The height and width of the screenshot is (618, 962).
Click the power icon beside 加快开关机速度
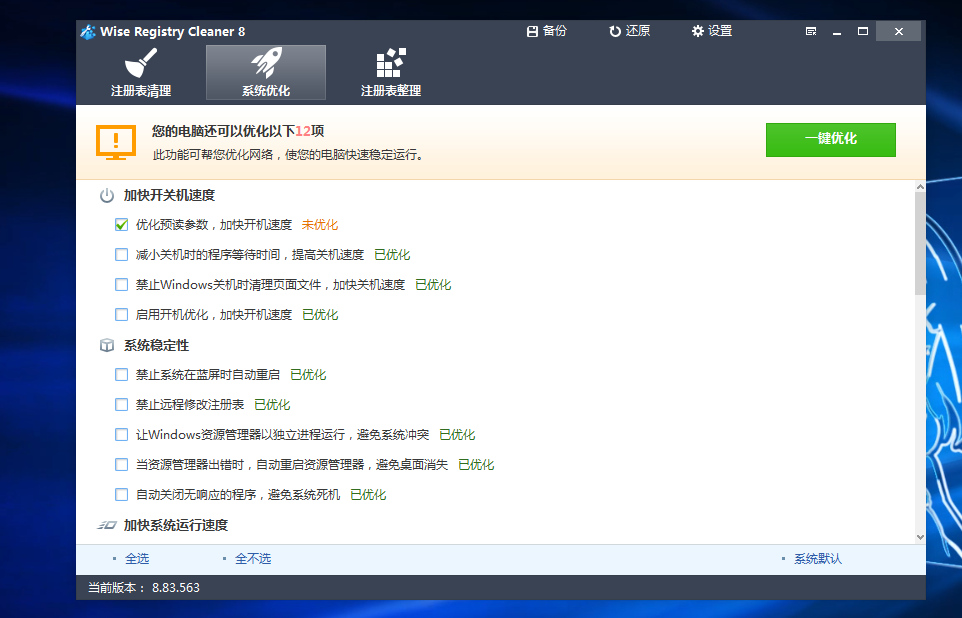pos(107,196)
